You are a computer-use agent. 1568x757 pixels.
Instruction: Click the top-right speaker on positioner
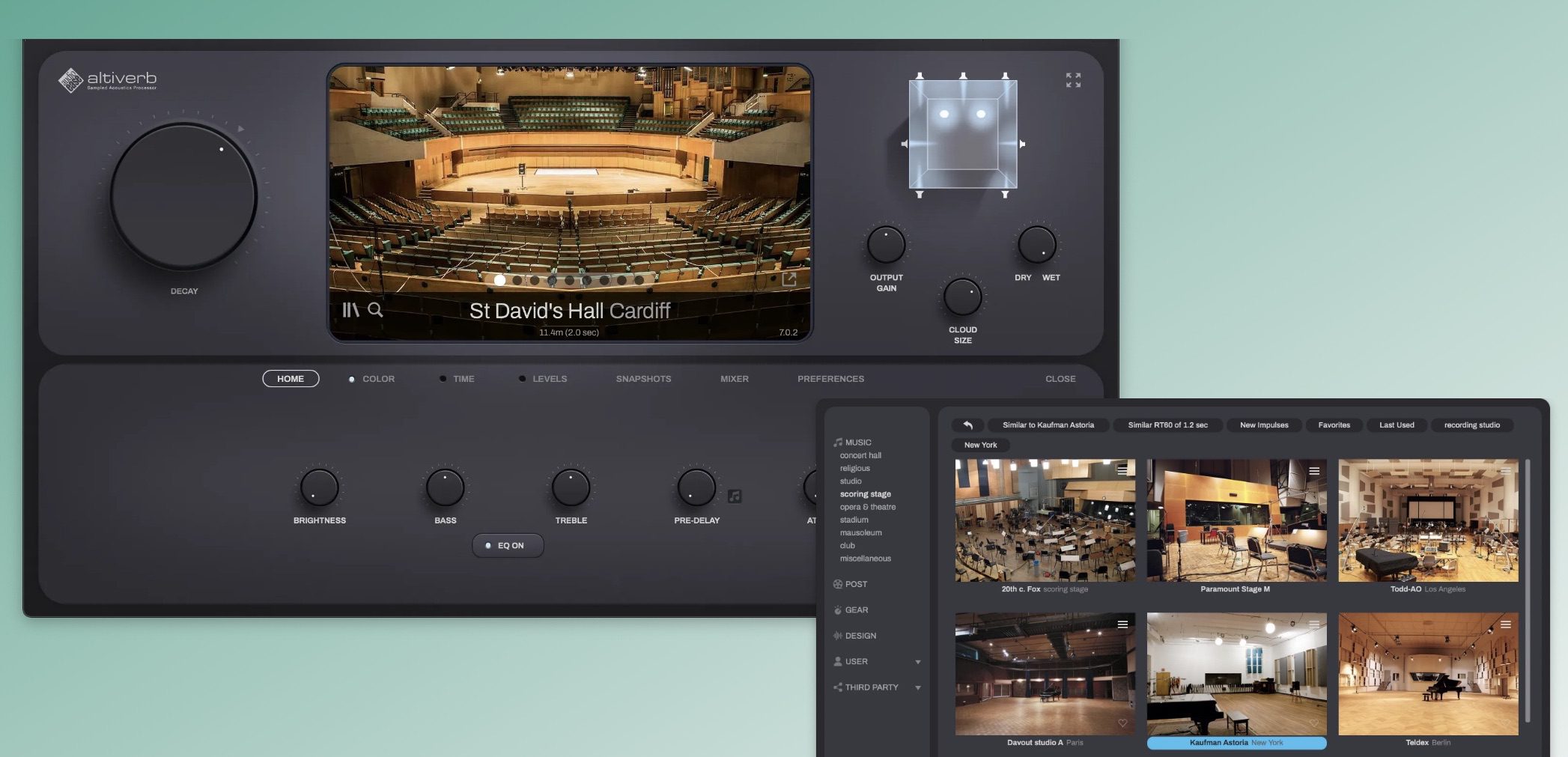click(x=1006, y=76)
